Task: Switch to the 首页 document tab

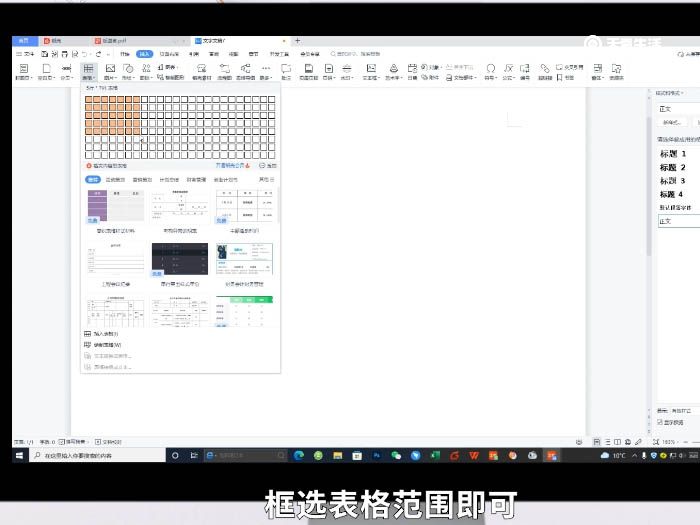Action: 24,41
